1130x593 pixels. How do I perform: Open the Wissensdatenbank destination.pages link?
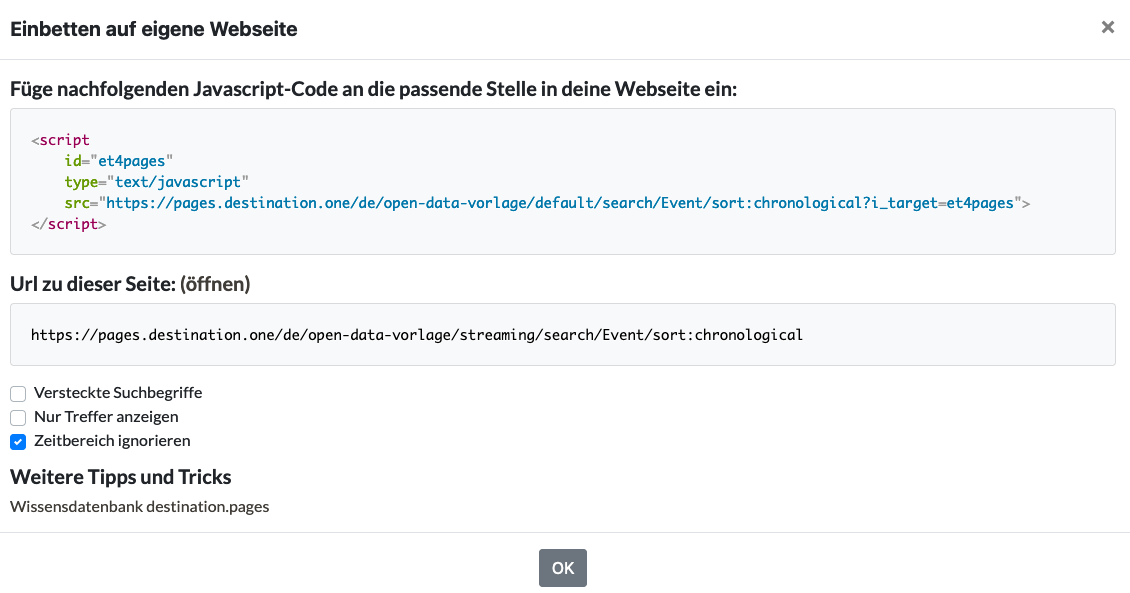[x=140, y=507]
